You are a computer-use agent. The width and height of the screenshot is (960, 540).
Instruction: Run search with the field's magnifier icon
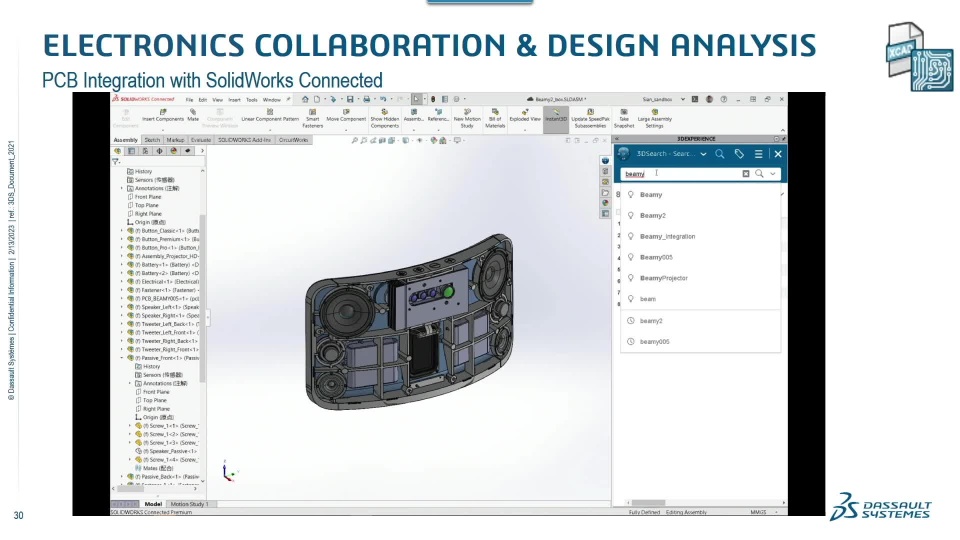[759, 174]
